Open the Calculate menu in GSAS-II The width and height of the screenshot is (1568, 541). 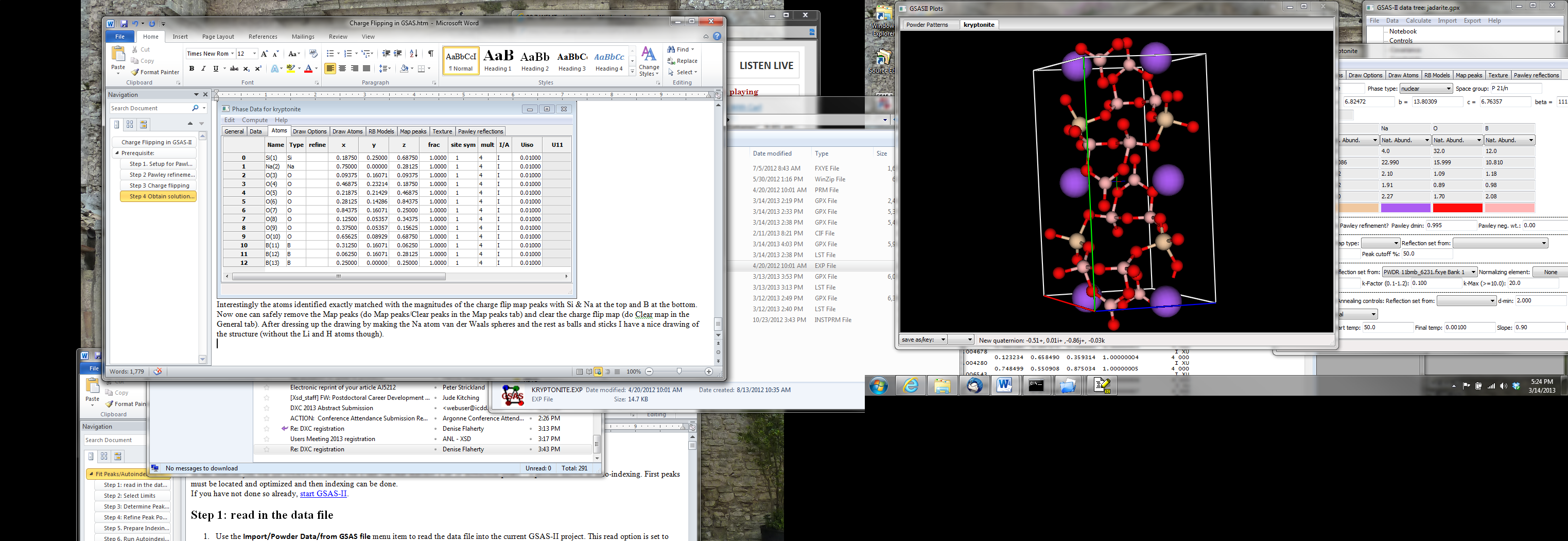(x=1418, y=21)
